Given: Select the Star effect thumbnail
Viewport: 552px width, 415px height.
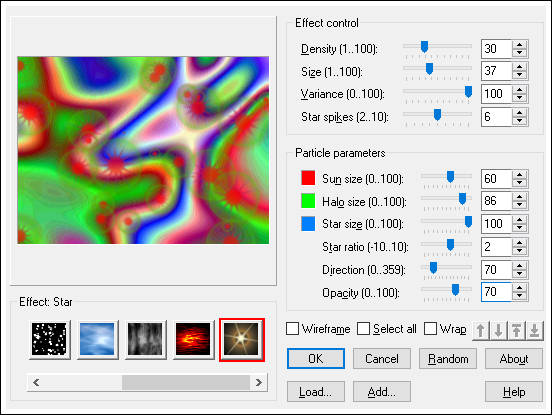Looking at the screenshot, I should [x=242, y=339].
